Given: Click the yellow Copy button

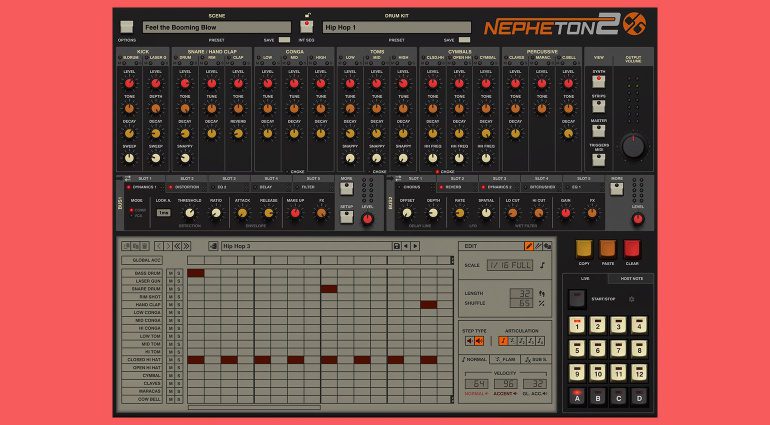Looking at the screenshot, I should pyautogui.click(x=584, y=250).
